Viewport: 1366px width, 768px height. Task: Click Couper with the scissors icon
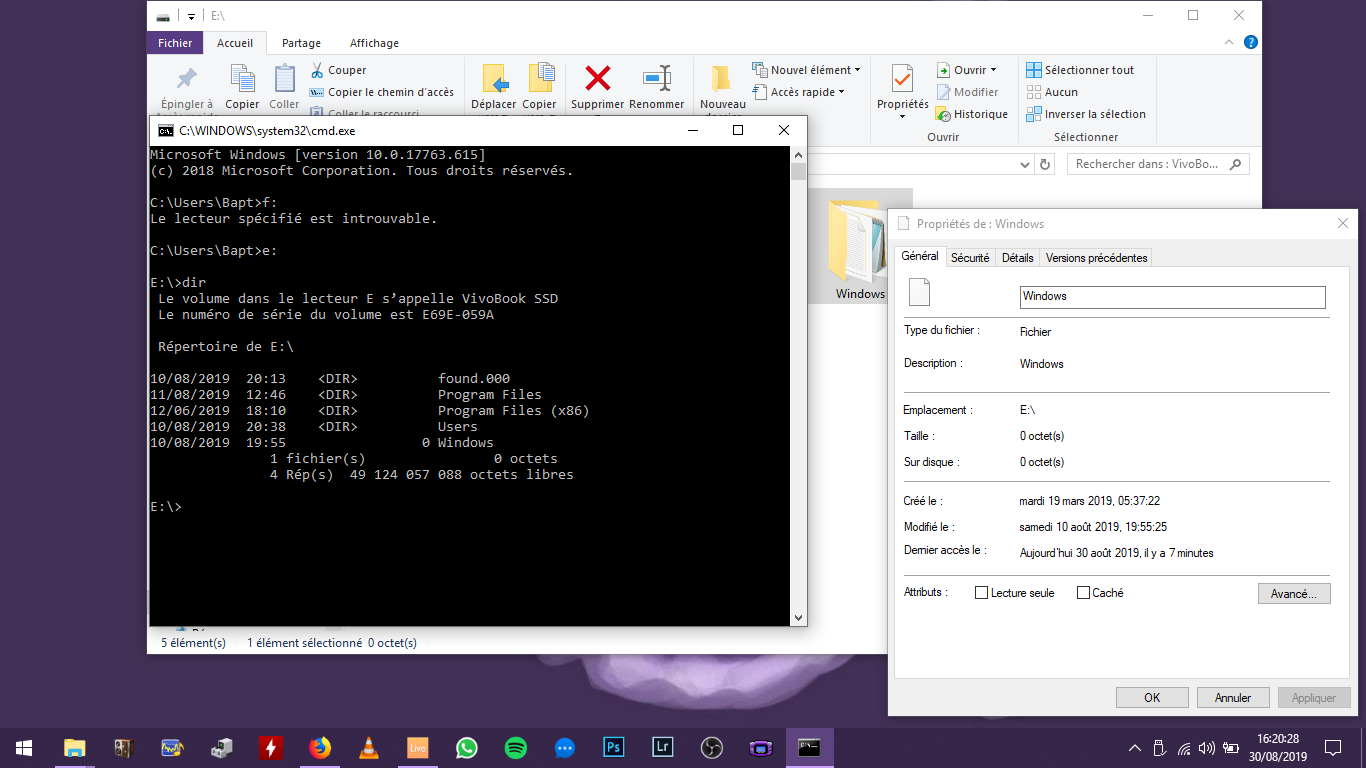pos(338,70)
